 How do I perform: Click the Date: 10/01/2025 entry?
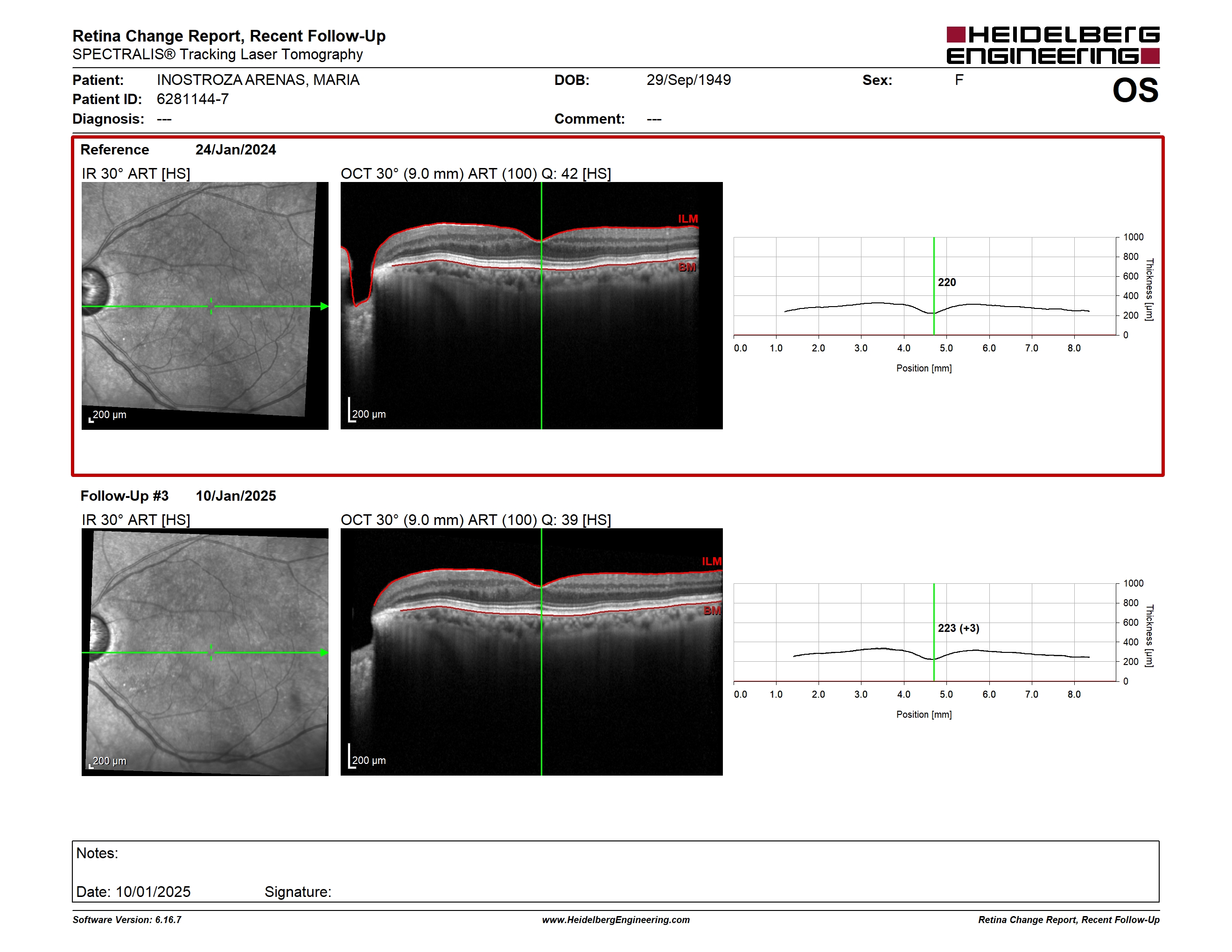pyautogui.click(x=133, y=892)
